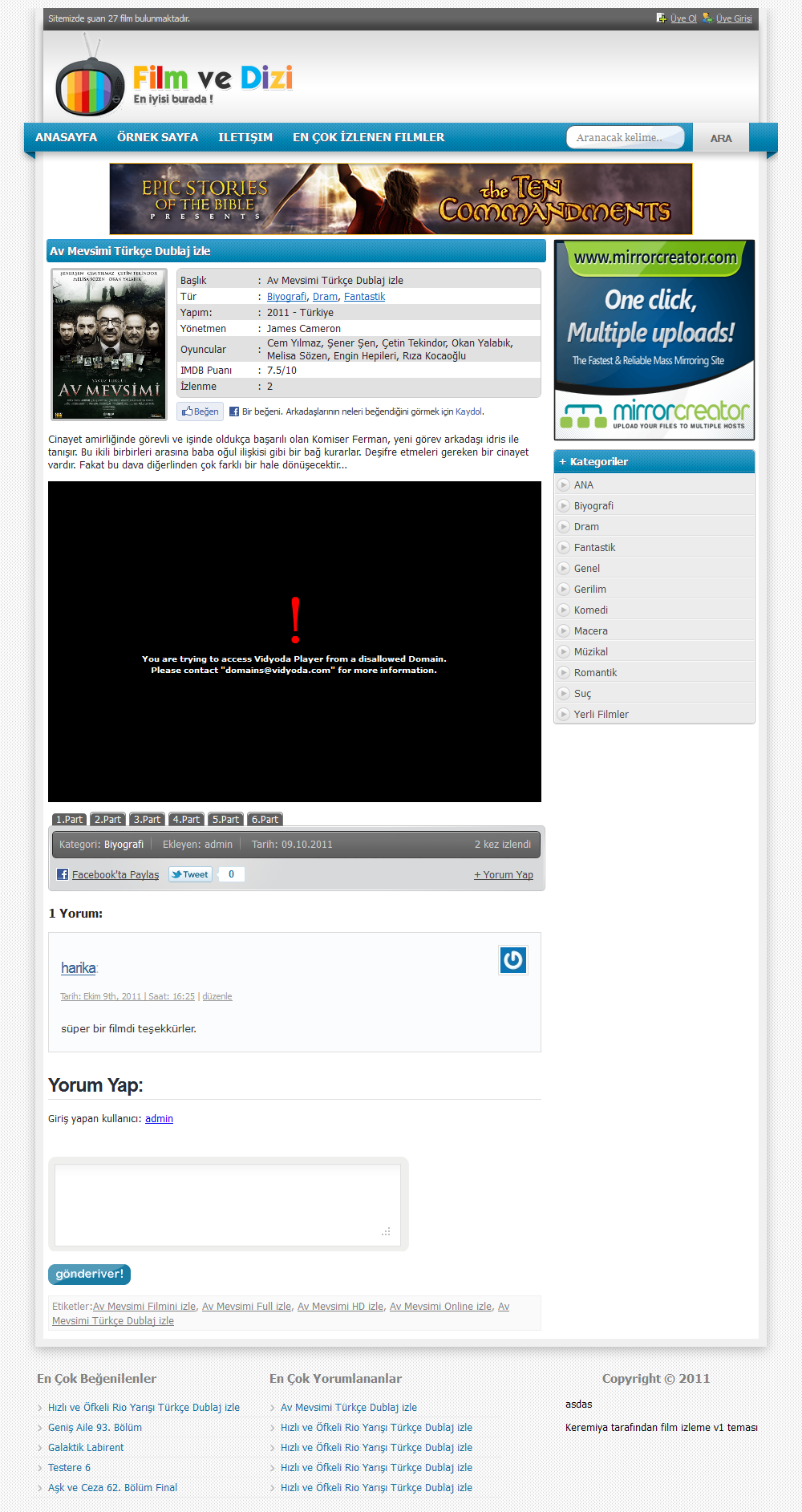Switch to the 5.Part tab

tap(225, 819)
